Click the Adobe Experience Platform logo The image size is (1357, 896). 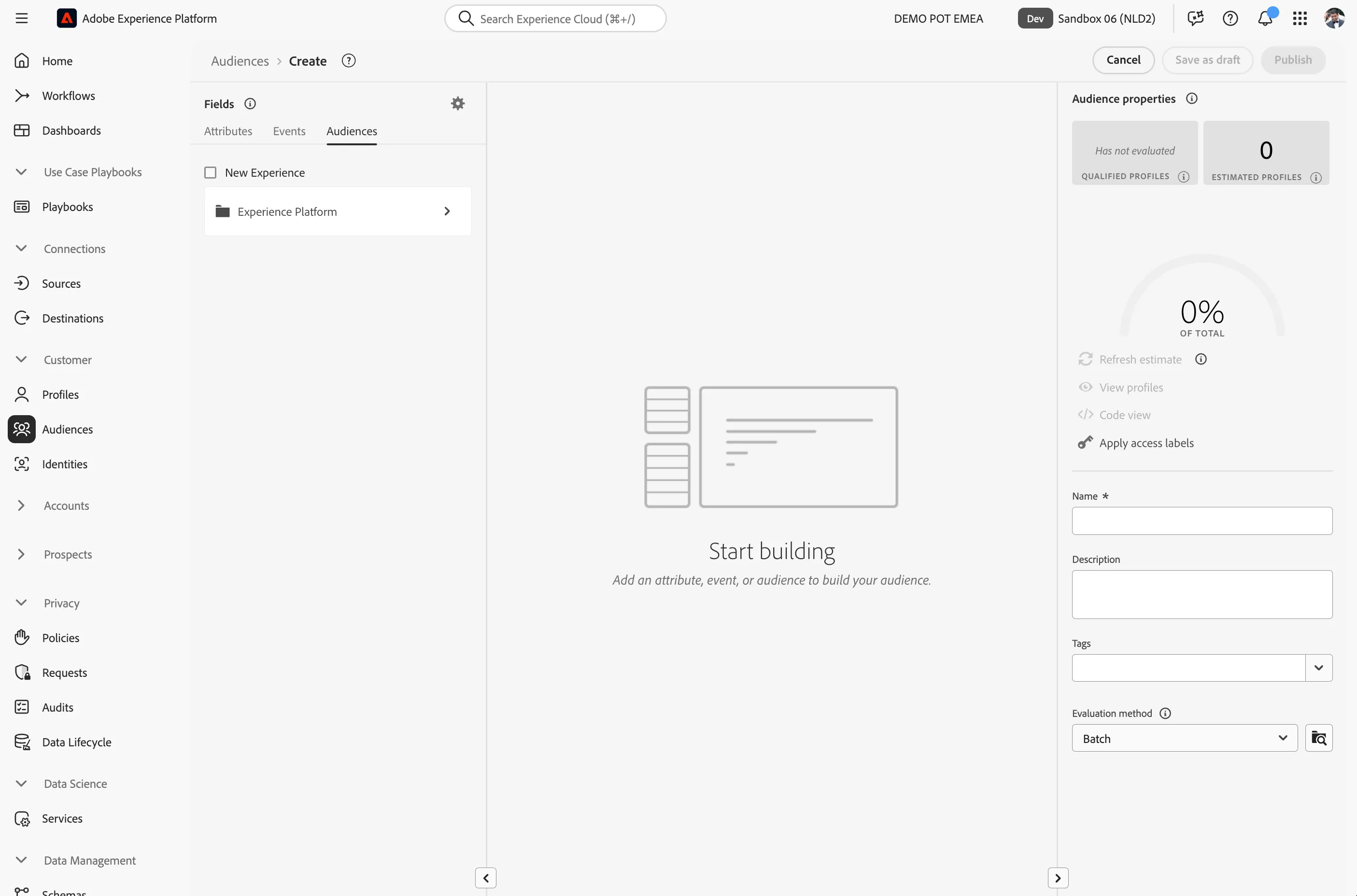tap(66, 18)
